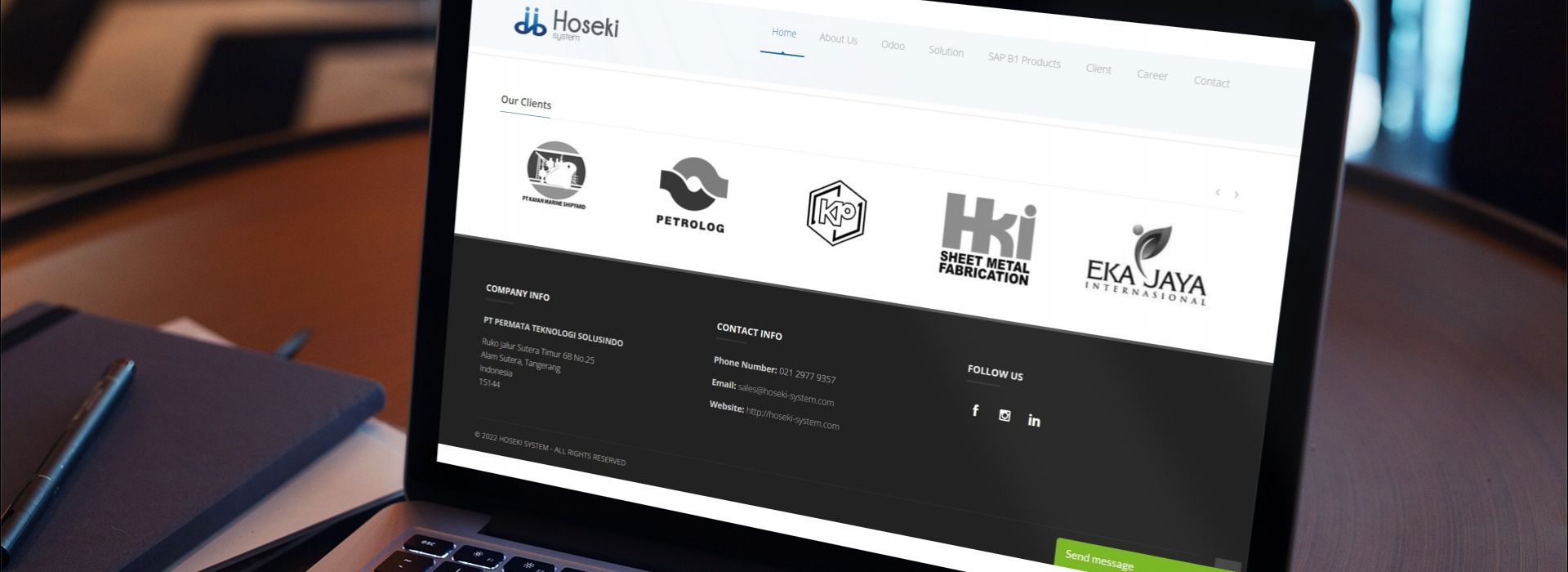
Task: Open the Facebook page icon
Action: click(975, 411)
